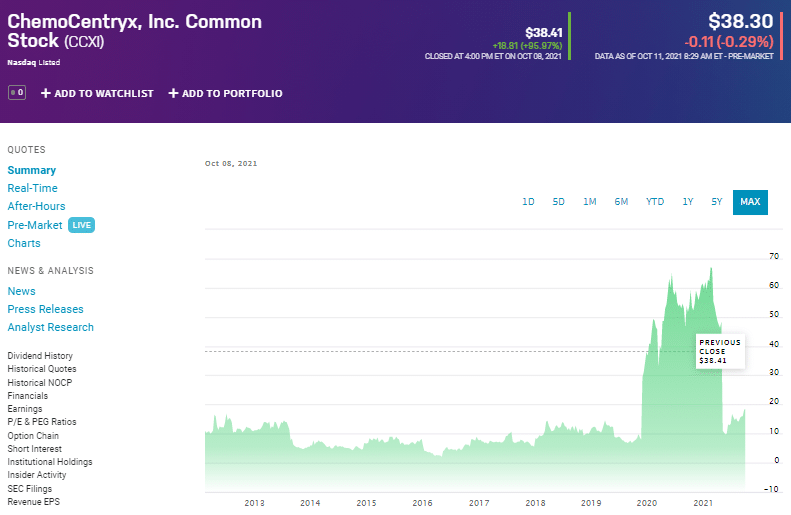Open the Summary quotes page
Viewport: 791px width, 515px height.
pos(32,170)
